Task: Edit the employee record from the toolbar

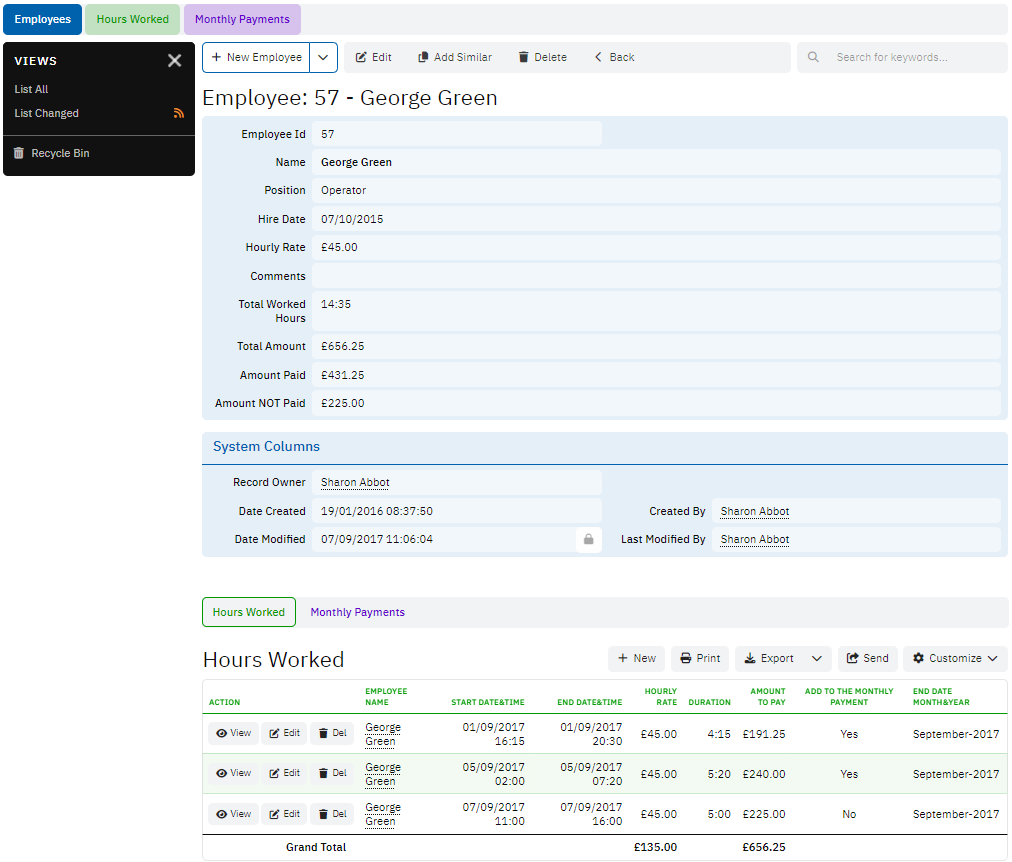Action: 374,58
